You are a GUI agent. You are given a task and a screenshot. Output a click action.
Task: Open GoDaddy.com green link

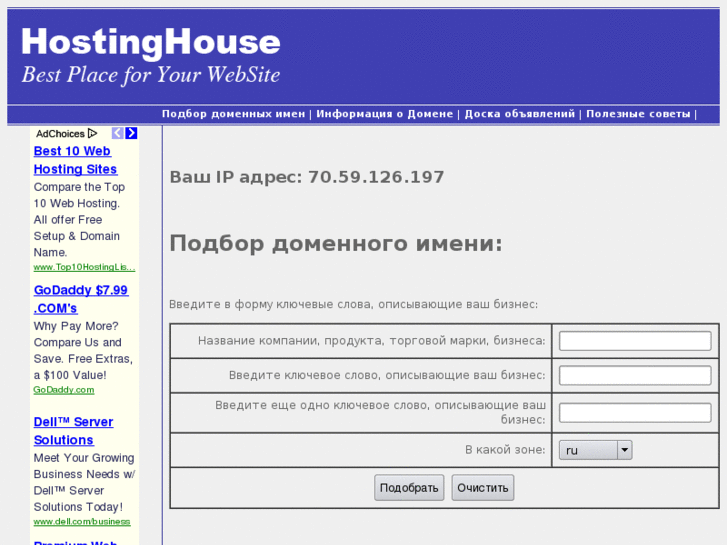pos(64,390)
